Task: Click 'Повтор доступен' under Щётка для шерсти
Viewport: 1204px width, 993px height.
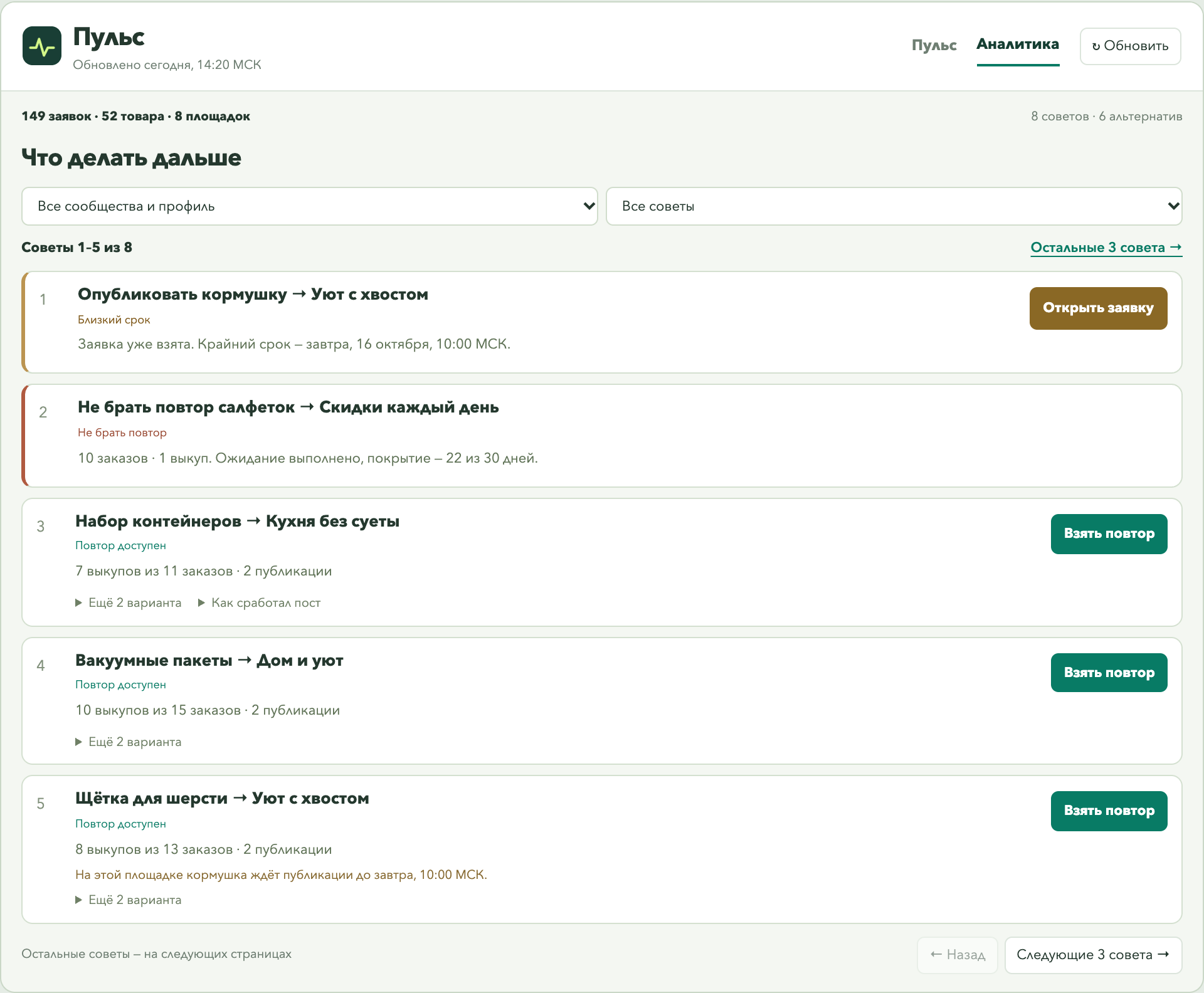Action: tap(120, 824)
